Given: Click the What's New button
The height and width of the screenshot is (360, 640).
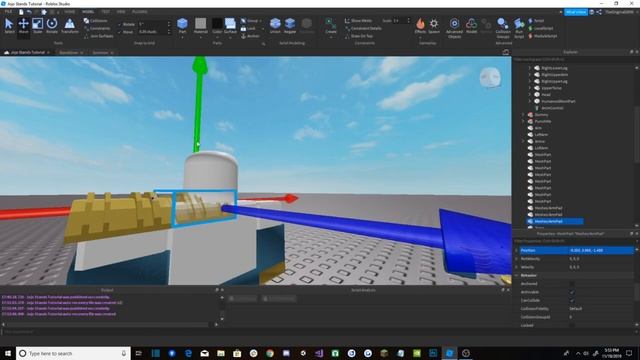Looking at the screenshot, I should tap(576, 12).
